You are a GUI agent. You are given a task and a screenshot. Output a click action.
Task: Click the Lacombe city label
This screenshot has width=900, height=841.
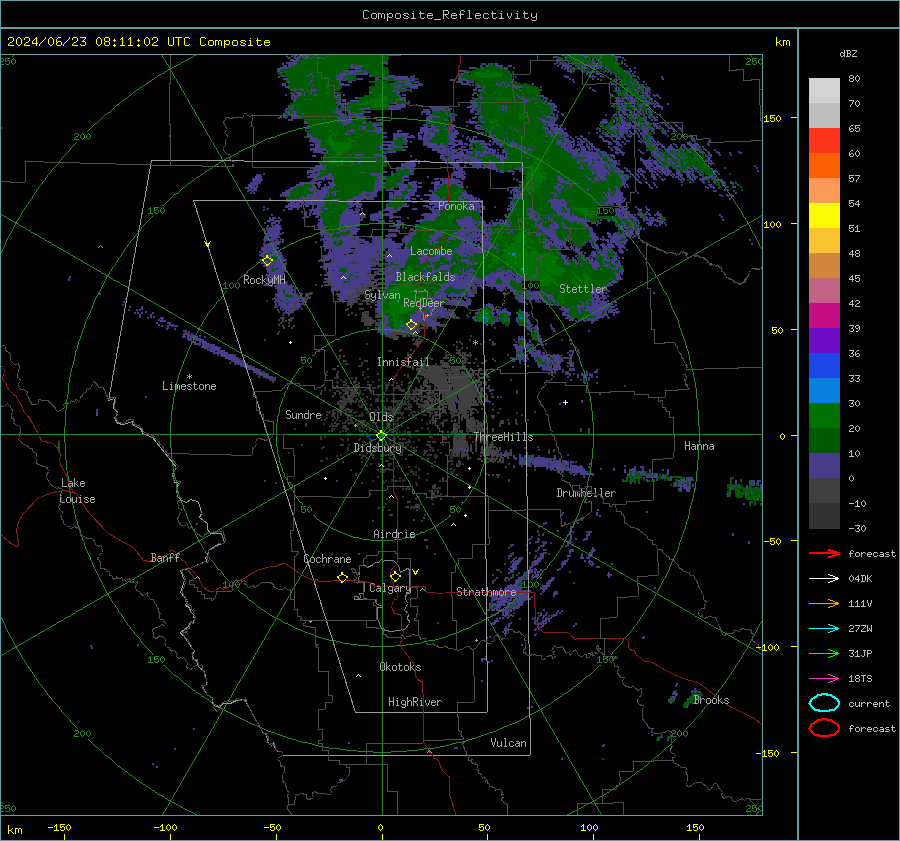[431, 251]
